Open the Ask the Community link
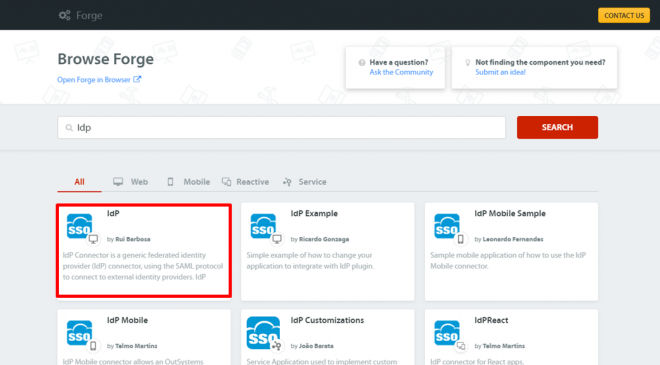Image resolution: width=660 pixels, height=365 pixels. [401, 72]
